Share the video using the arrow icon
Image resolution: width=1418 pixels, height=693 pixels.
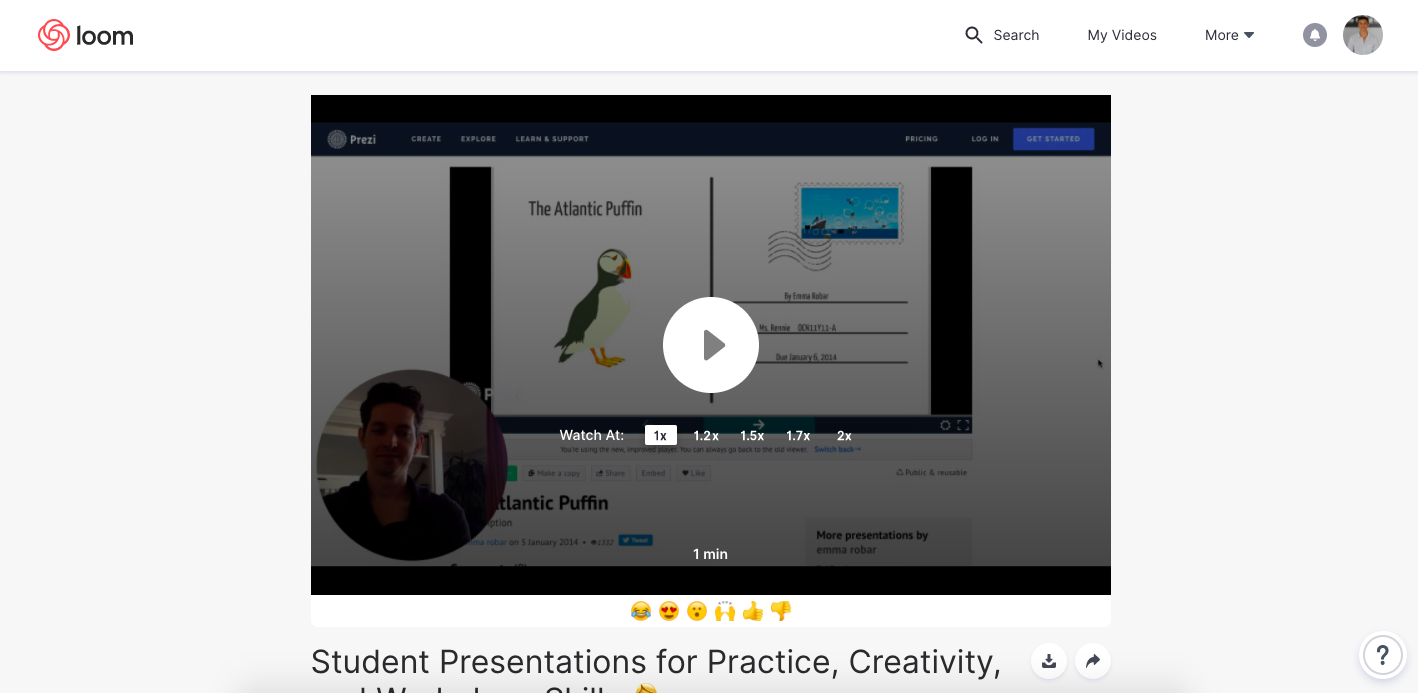(x=1093, y=661)
